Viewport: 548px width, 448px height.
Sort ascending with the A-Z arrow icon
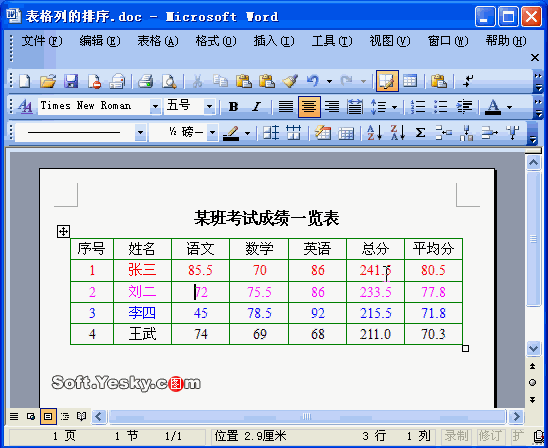pos(374,133)
